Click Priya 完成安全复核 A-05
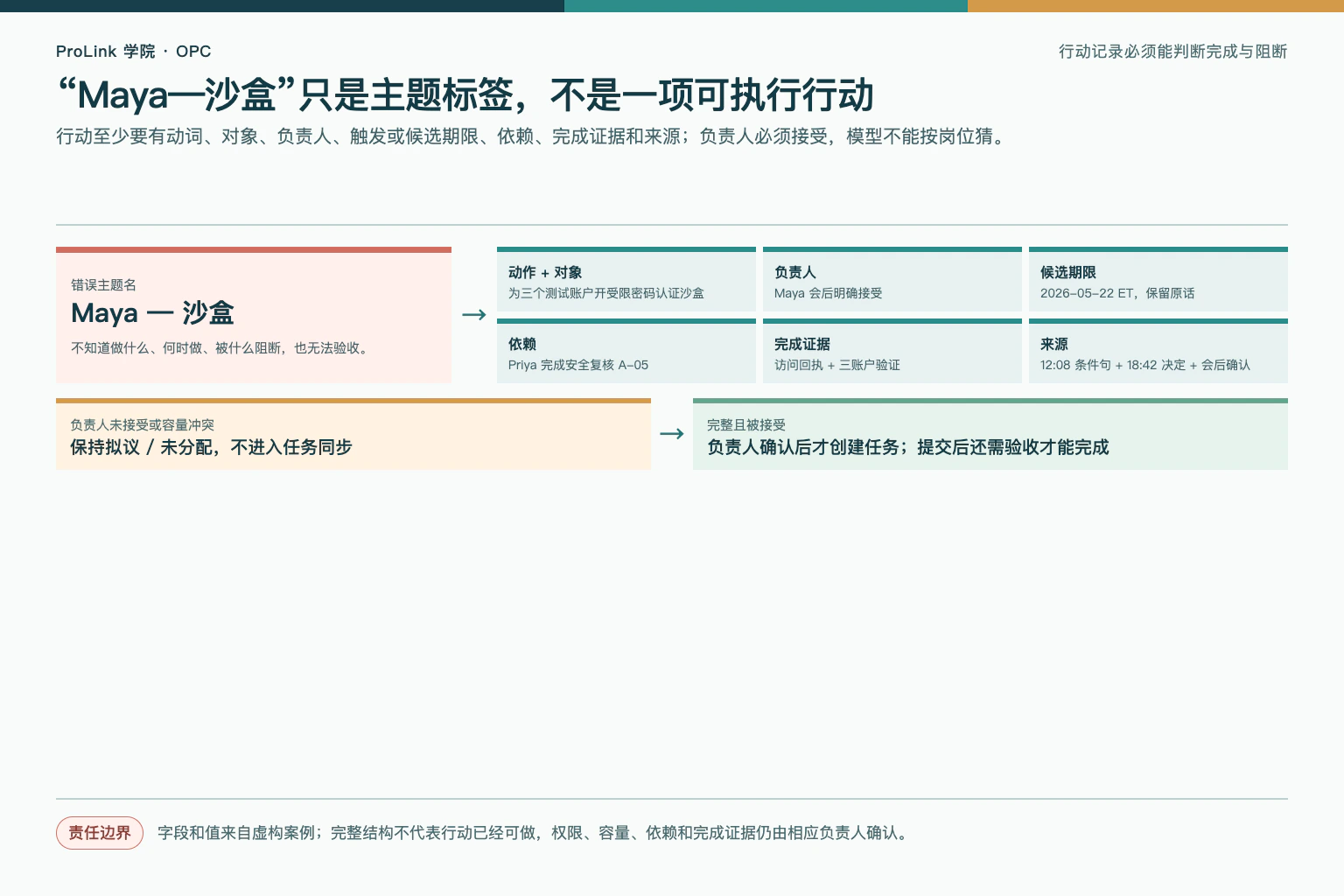1344x896 pixels. [578, 365]
